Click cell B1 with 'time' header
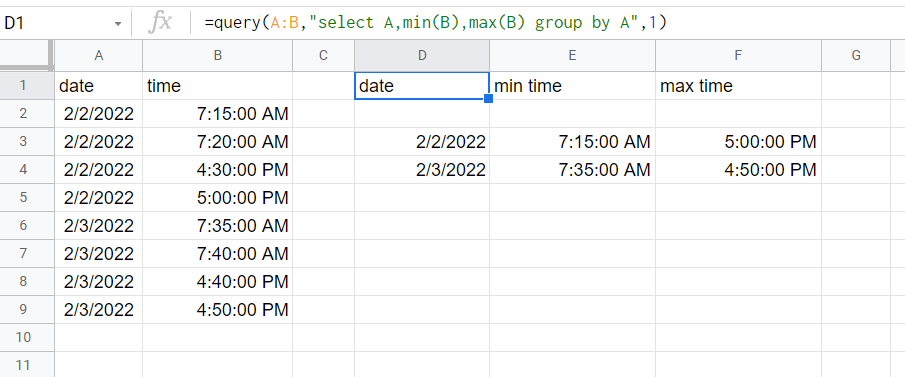905x377 pixels. [x=218, y=86]
